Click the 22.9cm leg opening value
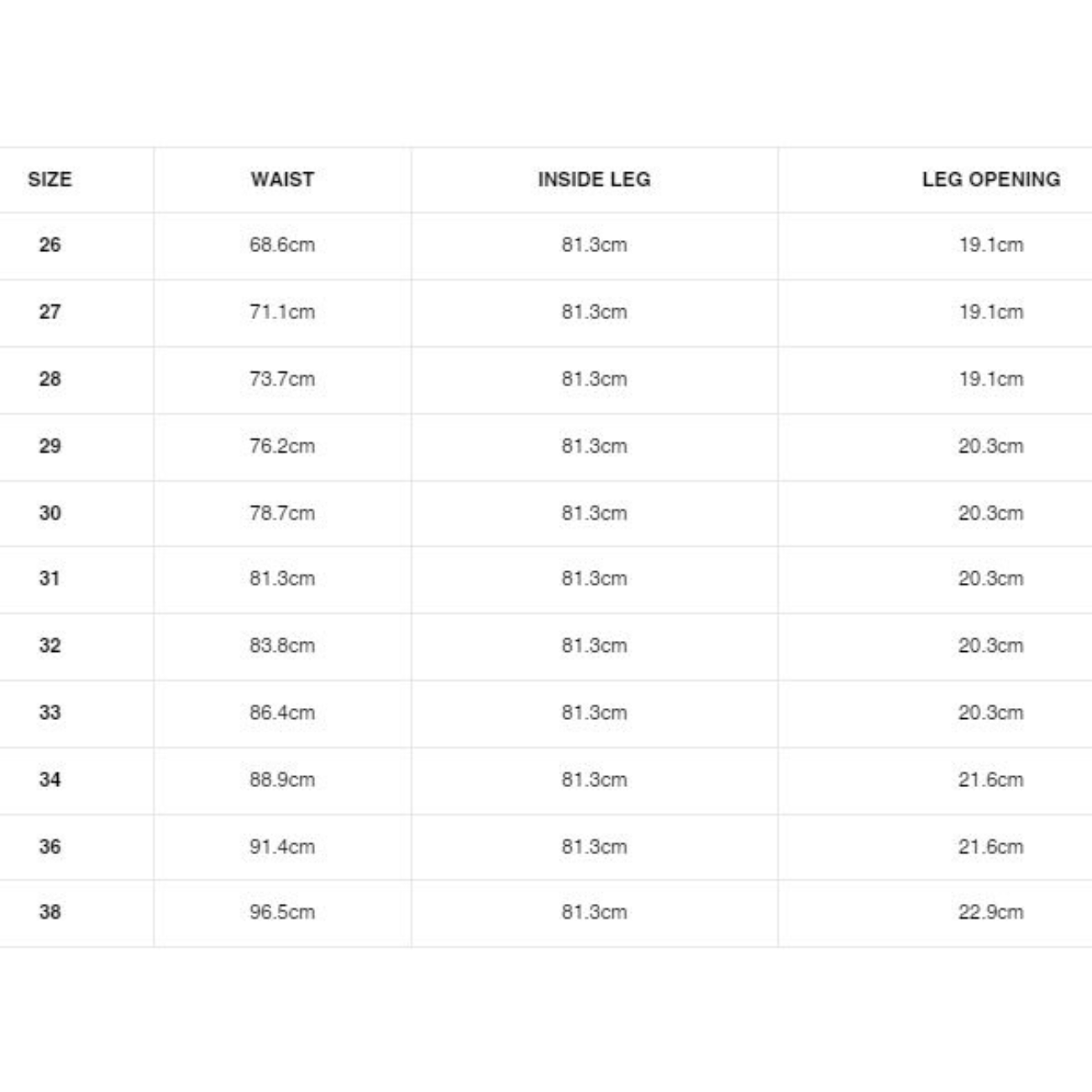This screenshot has height=1092, width=1092. 990,912
